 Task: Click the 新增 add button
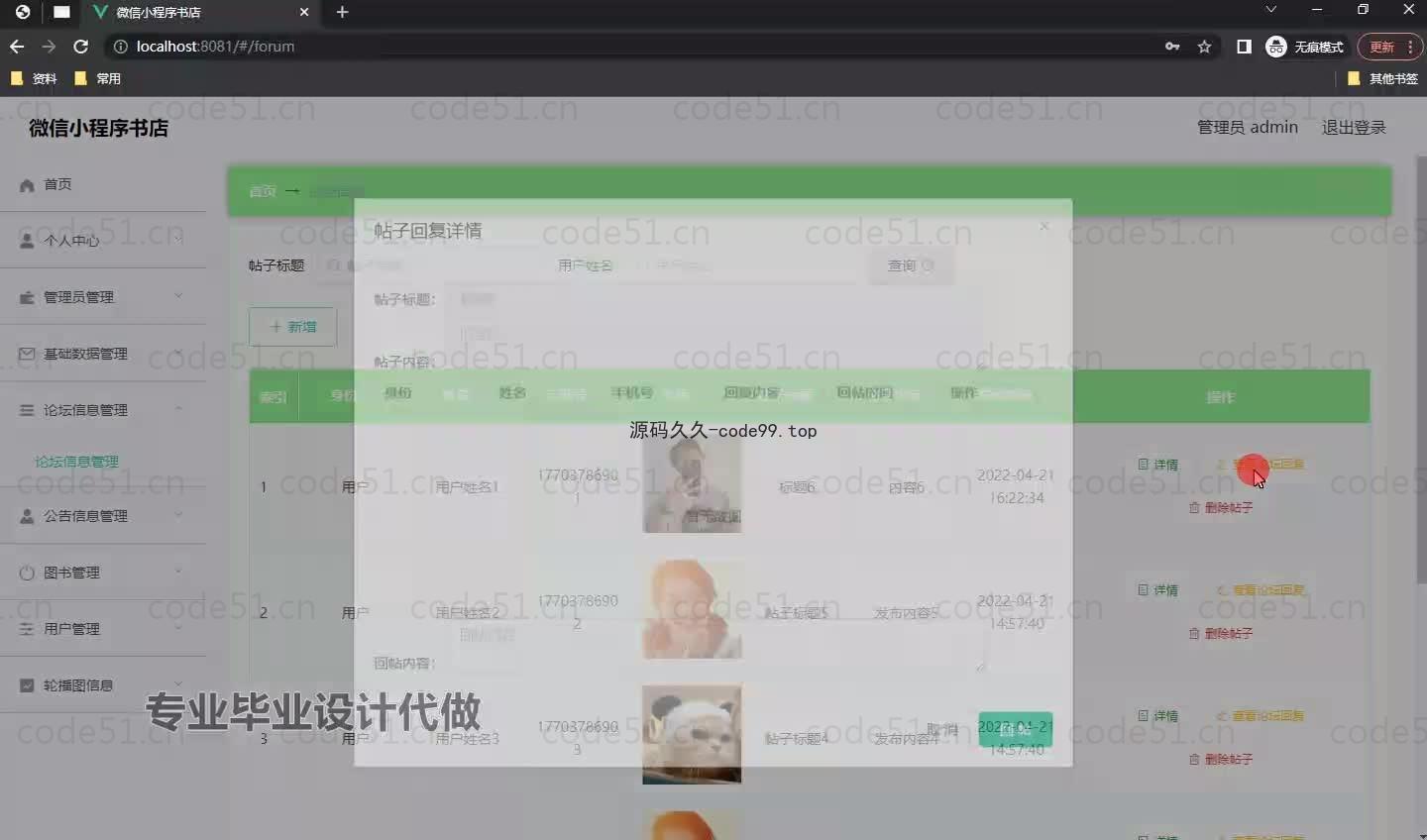coord(292,327)
